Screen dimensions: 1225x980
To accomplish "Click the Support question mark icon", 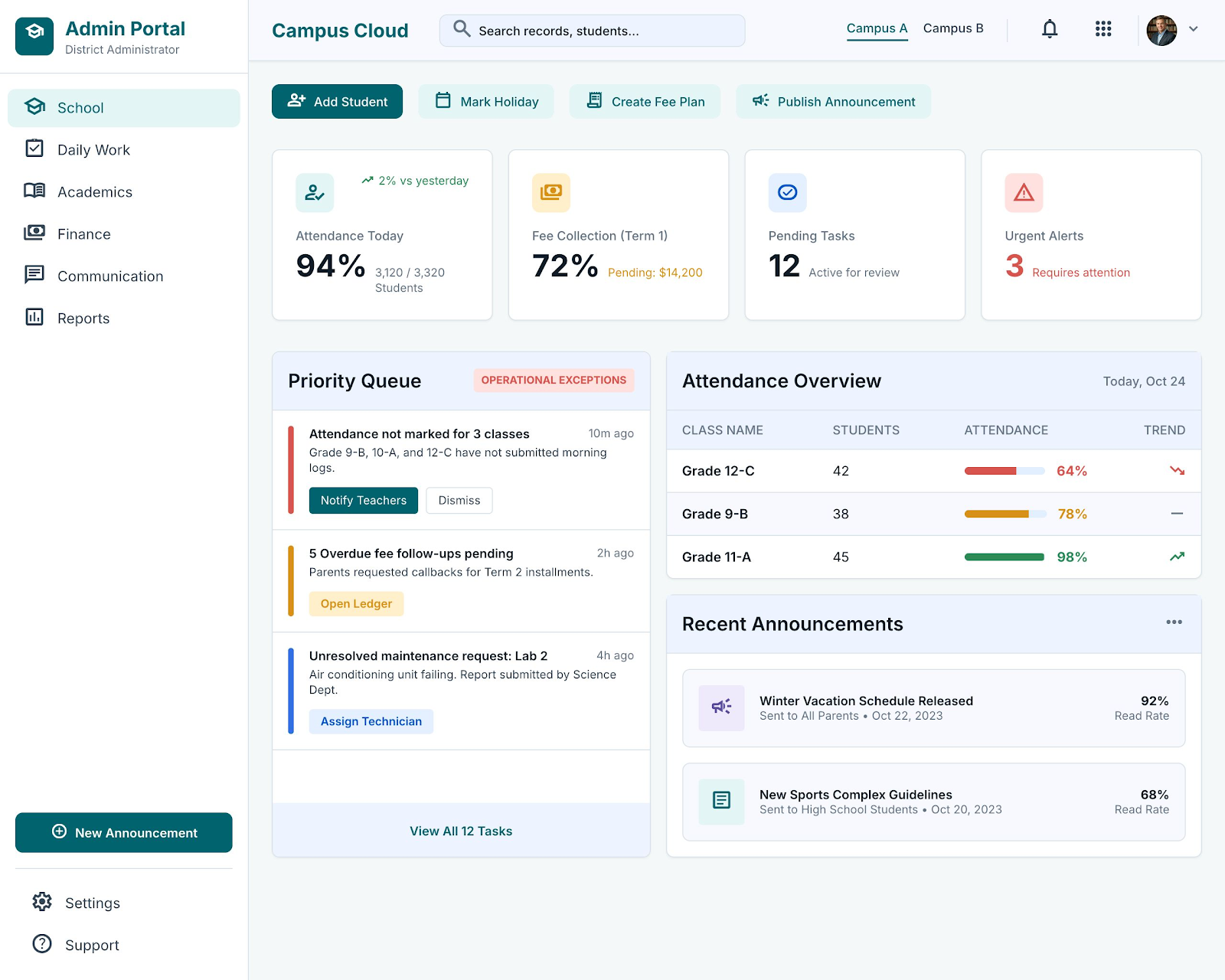I will [42, 944].
